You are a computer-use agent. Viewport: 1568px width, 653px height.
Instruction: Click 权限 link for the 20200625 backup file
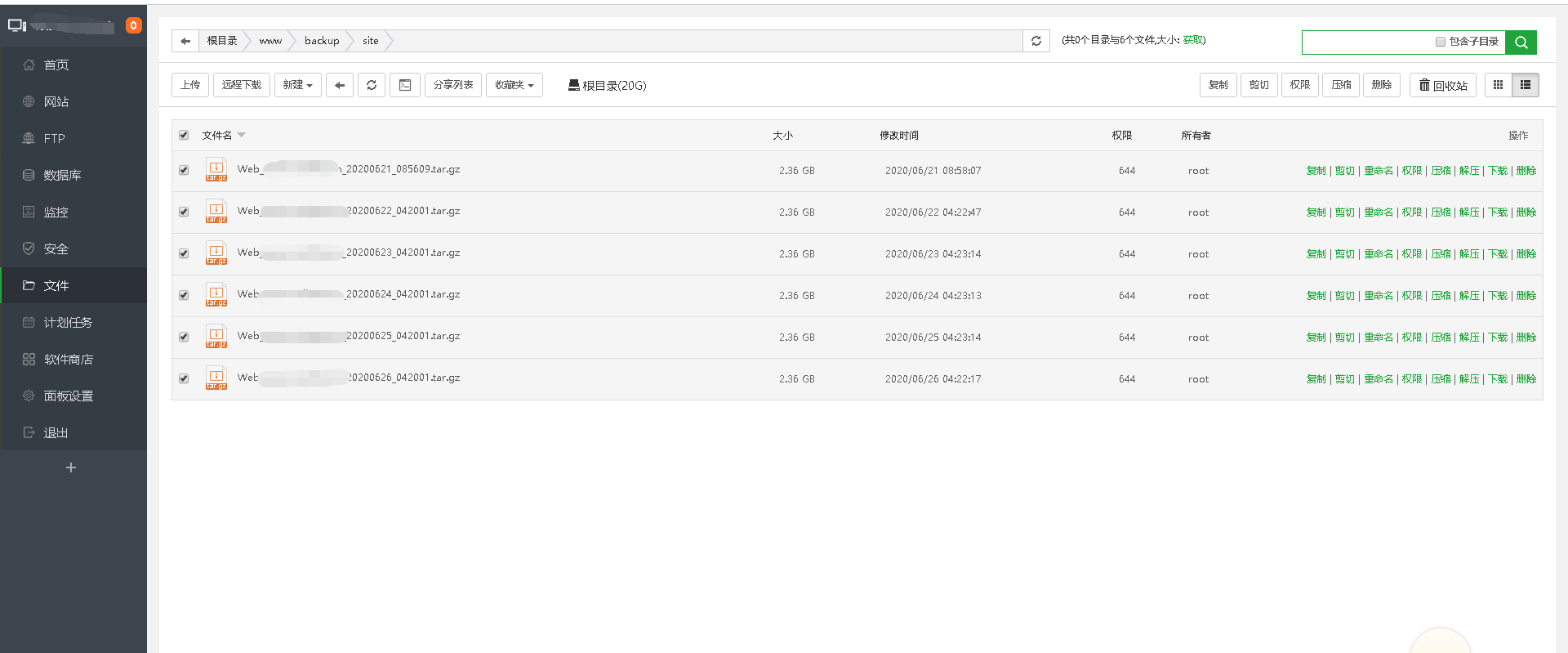1412,338
